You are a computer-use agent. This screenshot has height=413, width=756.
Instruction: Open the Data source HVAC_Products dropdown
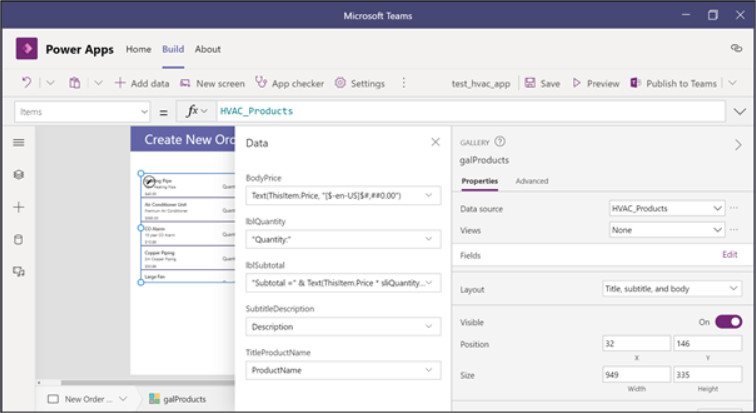coord(667,209)
